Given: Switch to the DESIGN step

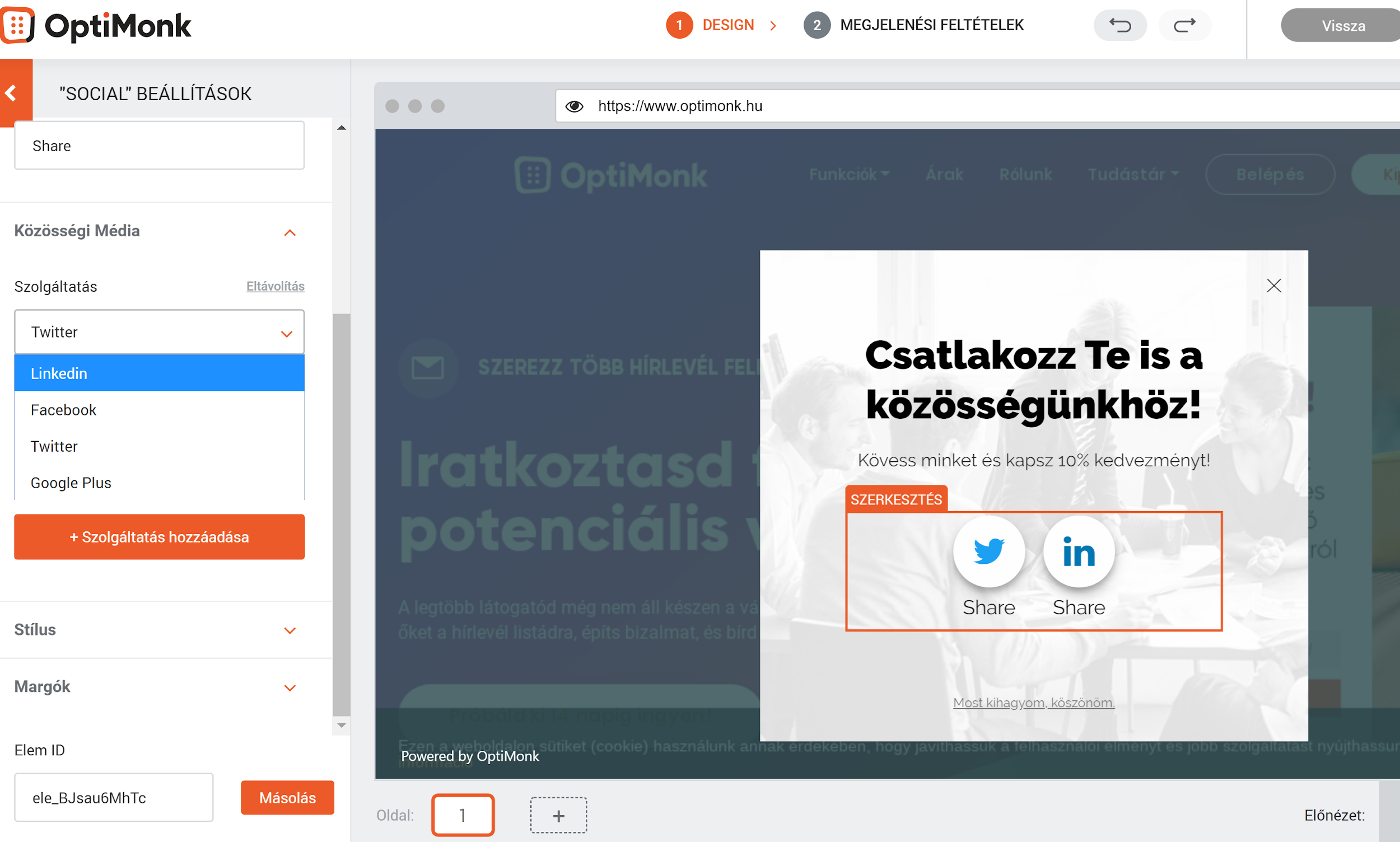Looking at the screenshot, I should point(728,25).
